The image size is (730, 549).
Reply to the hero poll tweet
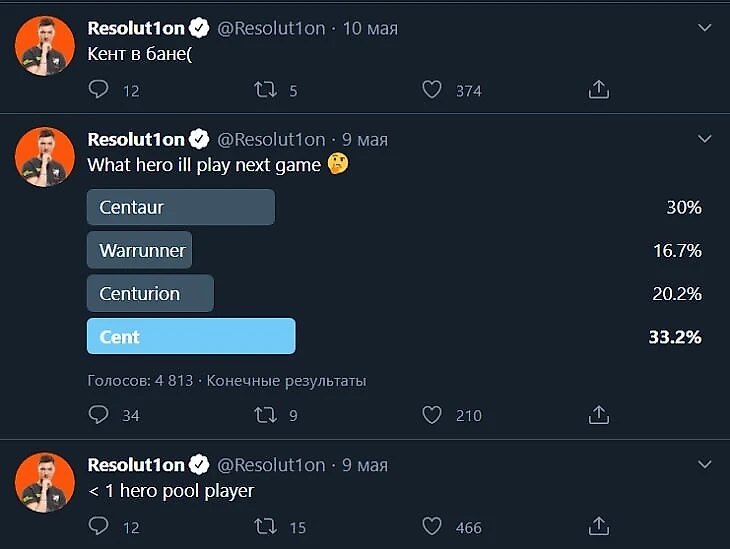coord(99,414)
